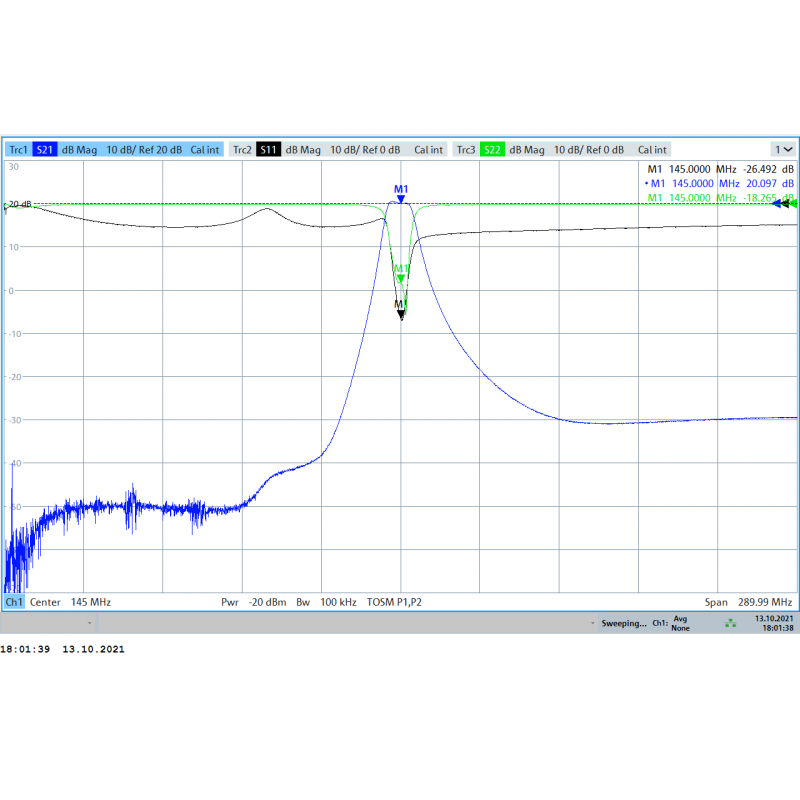Click the black S11 parameter badge
Screen dimensions: 800x800
tap(268, 150)
